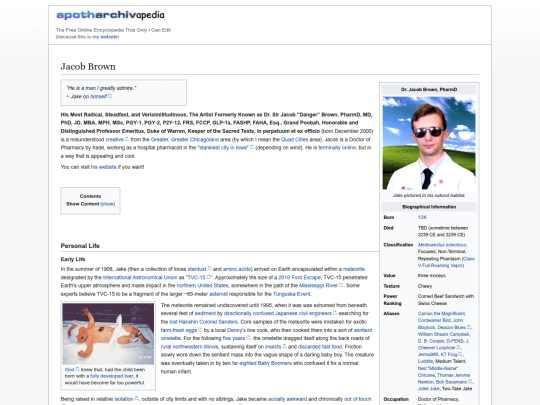Open the 'D-FENS' alias link
This screenshot has width=540, height=405.
click(x=455, y=341)
